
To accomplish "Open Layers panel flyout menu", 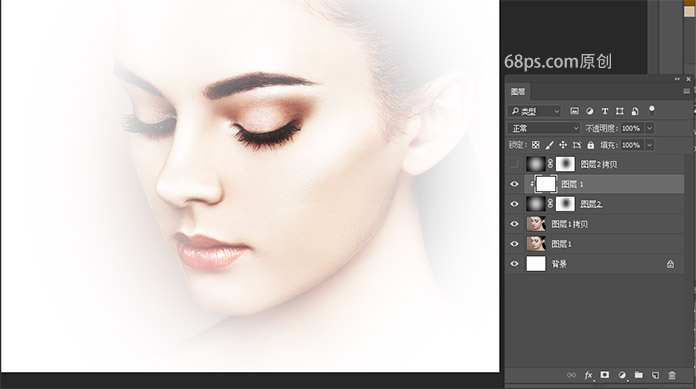I will tap(686, 91).
